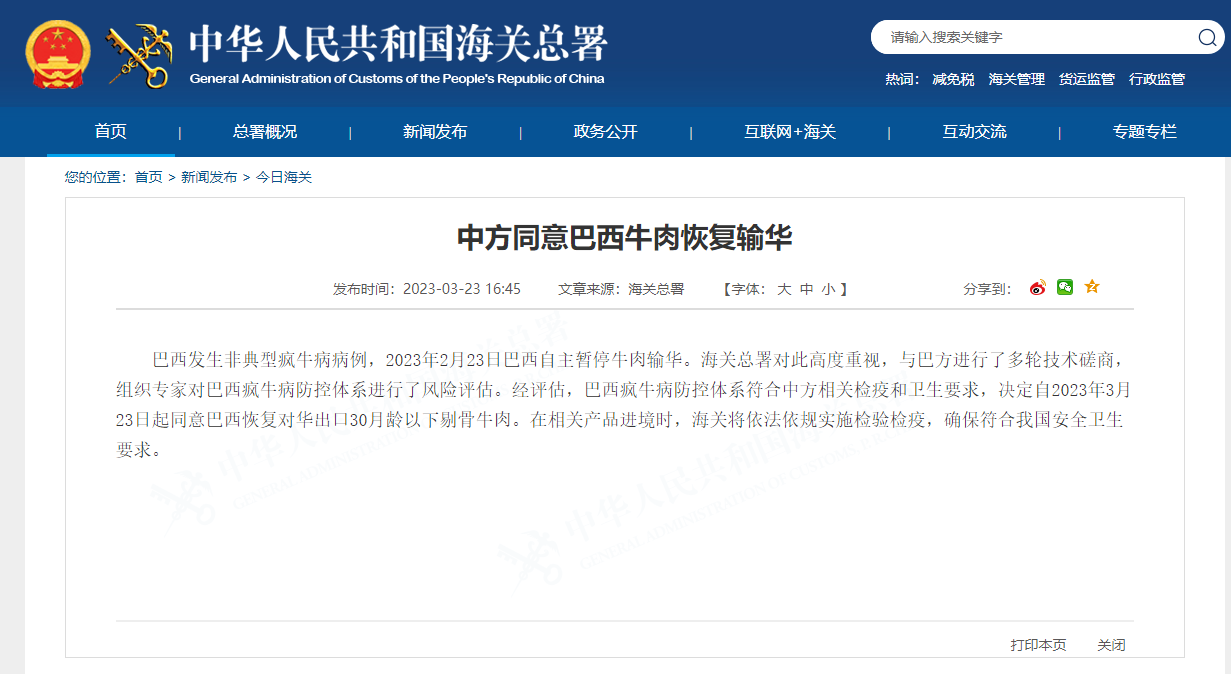Share article via WeChat icon
The image size is (1231, 674).
(1065, 287)
